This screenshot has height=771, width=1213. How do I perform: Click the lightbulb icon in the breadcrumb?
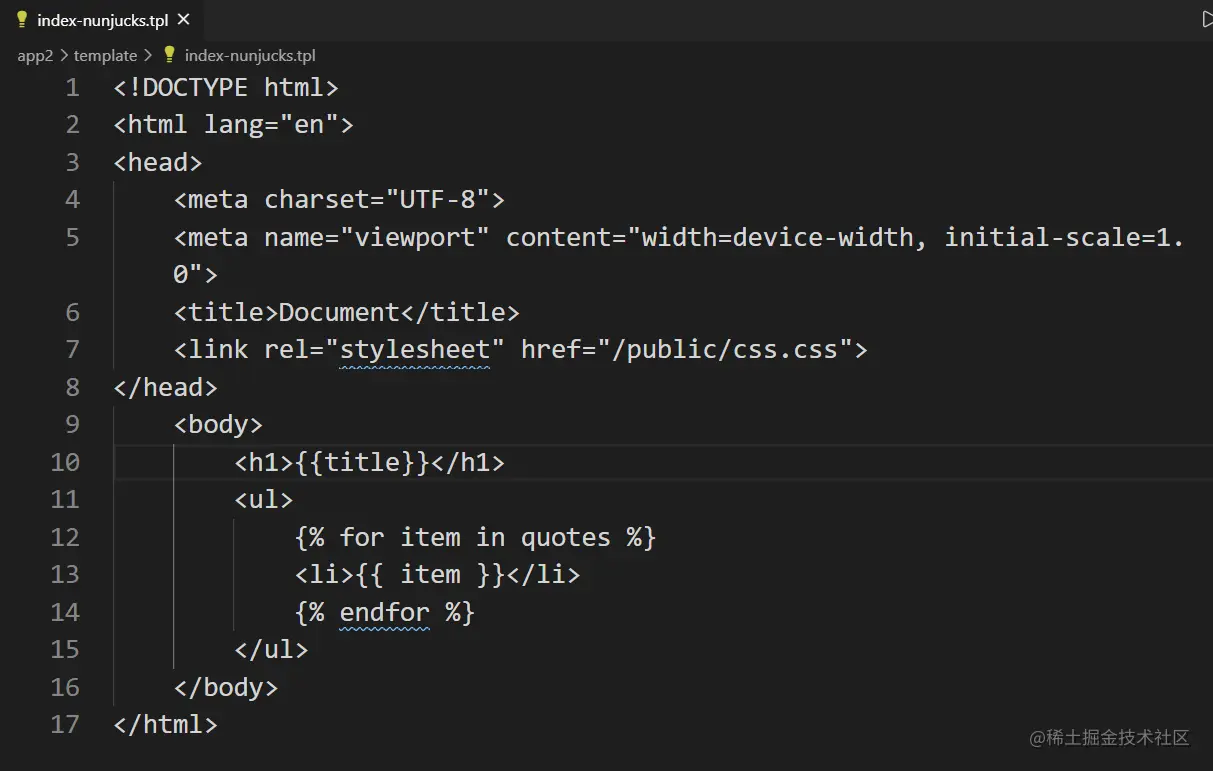(x=169, y=55)
